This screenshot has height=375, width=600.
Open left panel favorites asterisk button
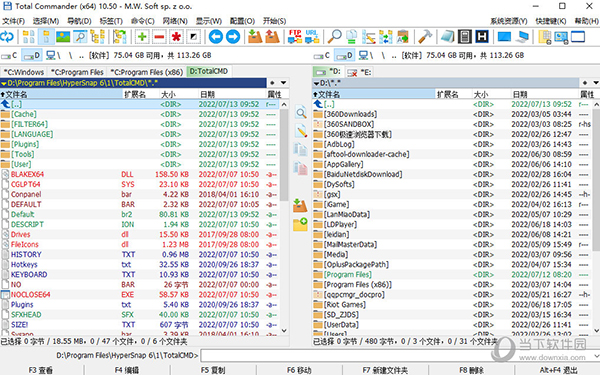click(x=272, y=83)
